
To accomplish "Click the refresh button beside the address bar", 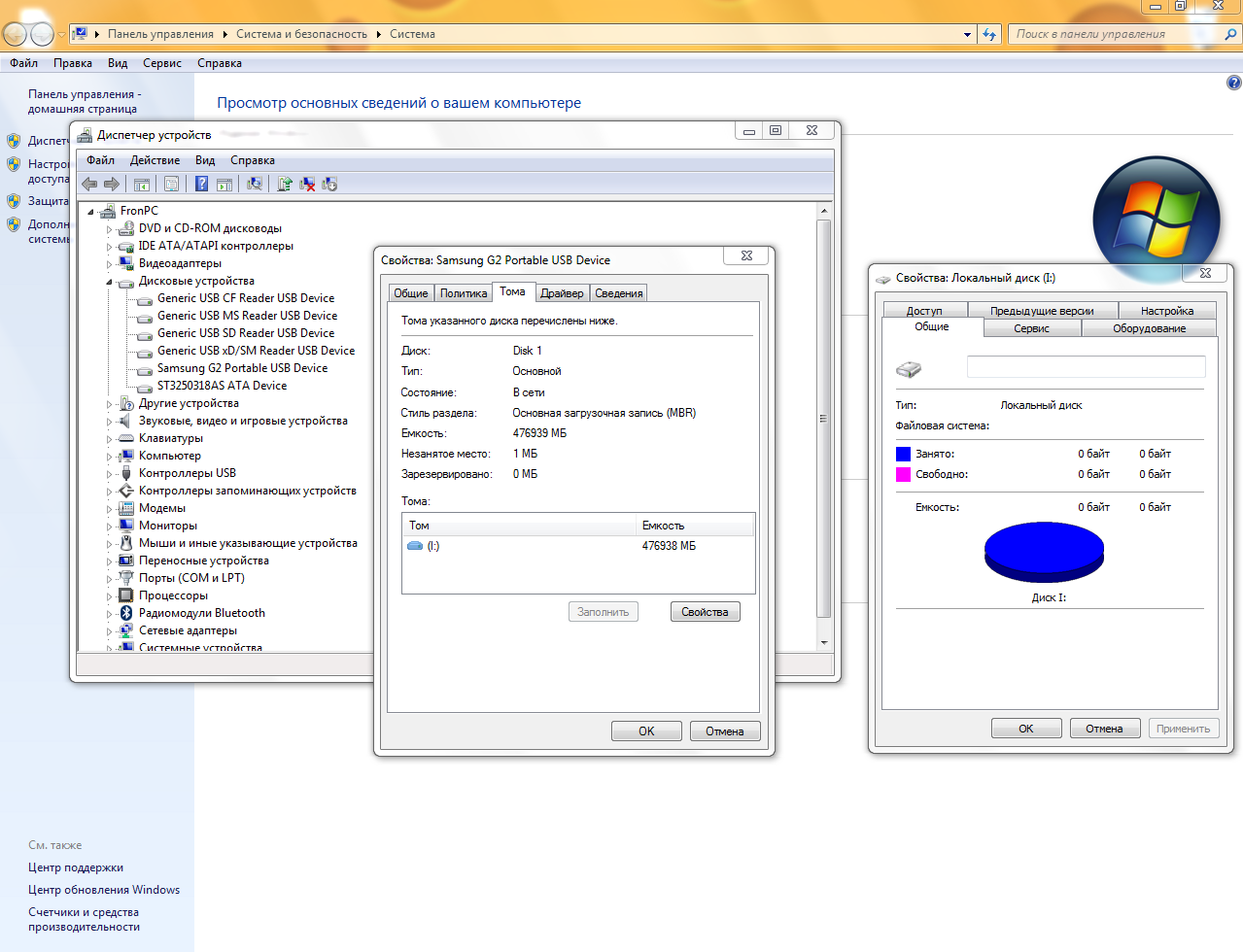I will tap(989, 34).
